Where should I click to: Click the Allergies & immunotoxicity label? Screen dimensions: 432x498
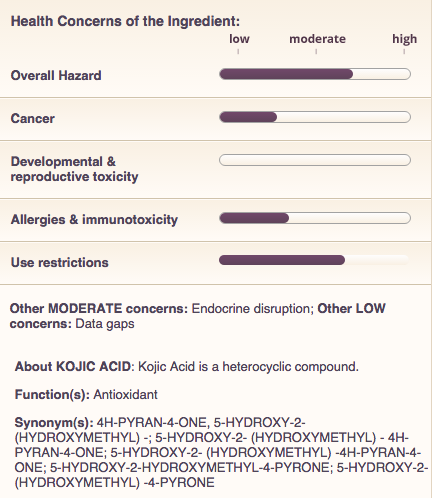pos(94,219)
